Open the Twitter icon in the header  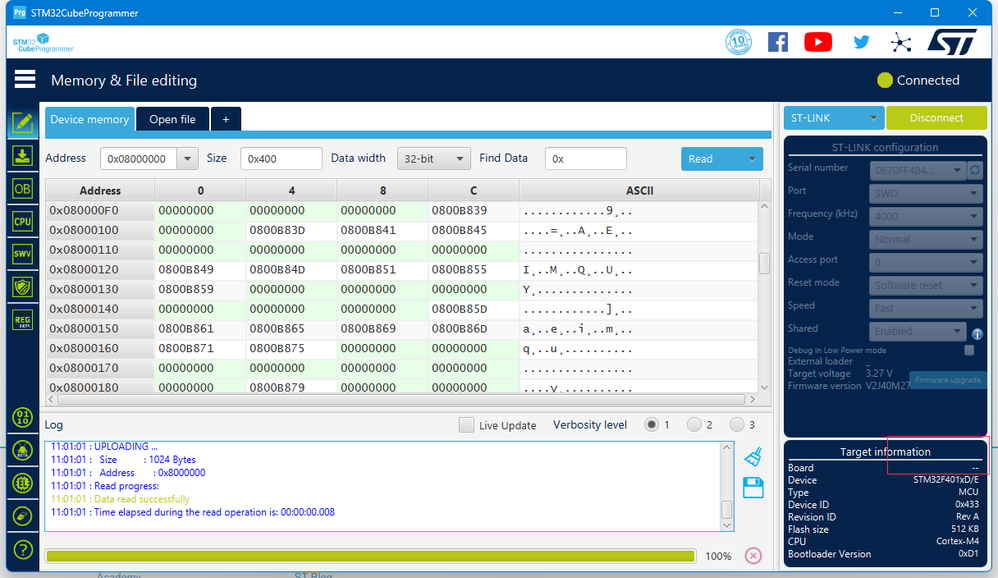click(861, 42)
